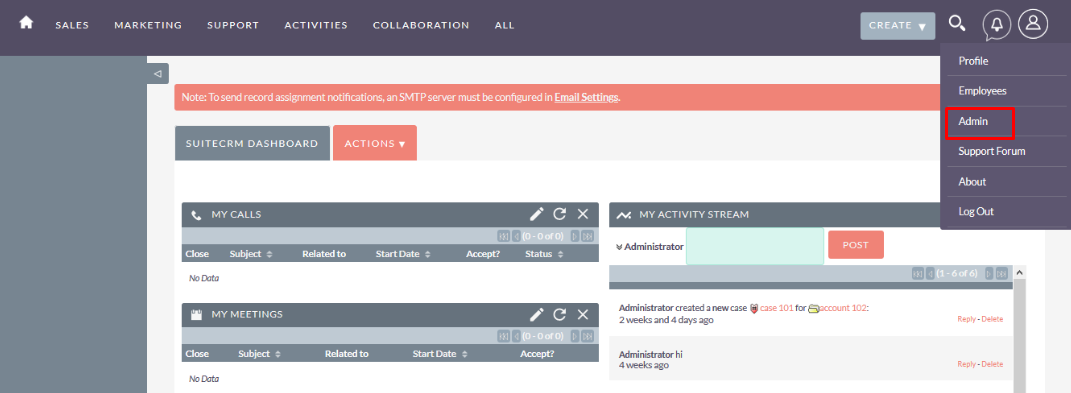Click the My Calls phone icon
Screen dimensions: 1071x393
(197, 215)
